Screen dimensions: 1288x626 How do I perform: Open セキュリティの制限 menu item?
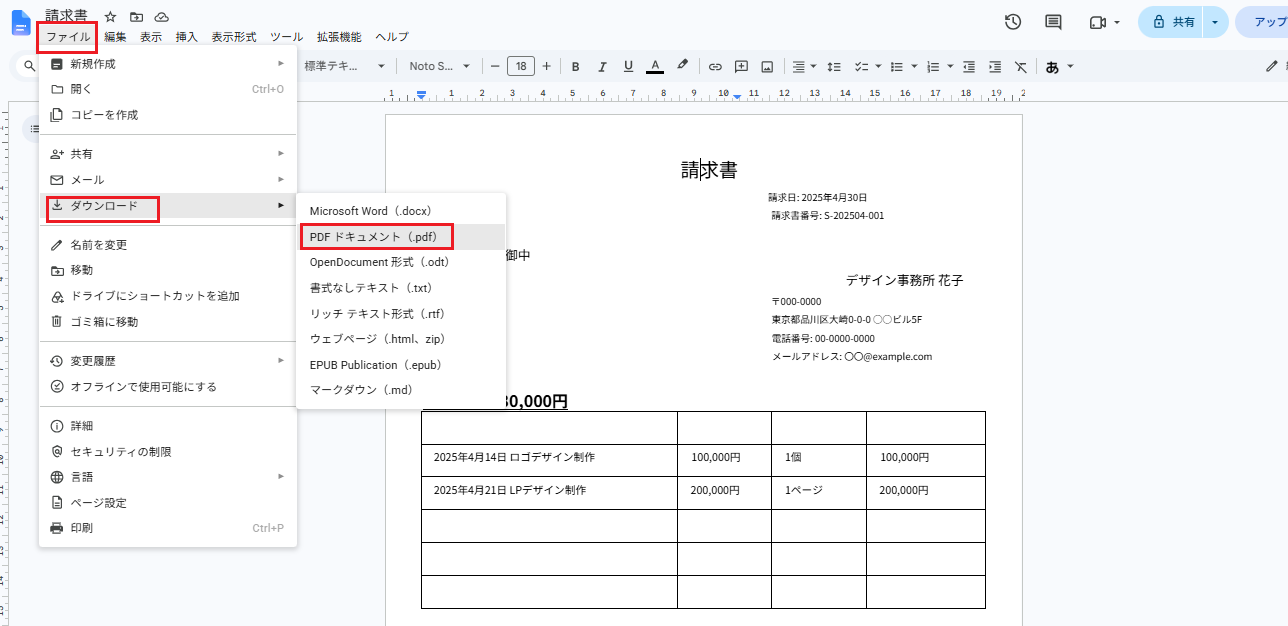tap(168, 452)
